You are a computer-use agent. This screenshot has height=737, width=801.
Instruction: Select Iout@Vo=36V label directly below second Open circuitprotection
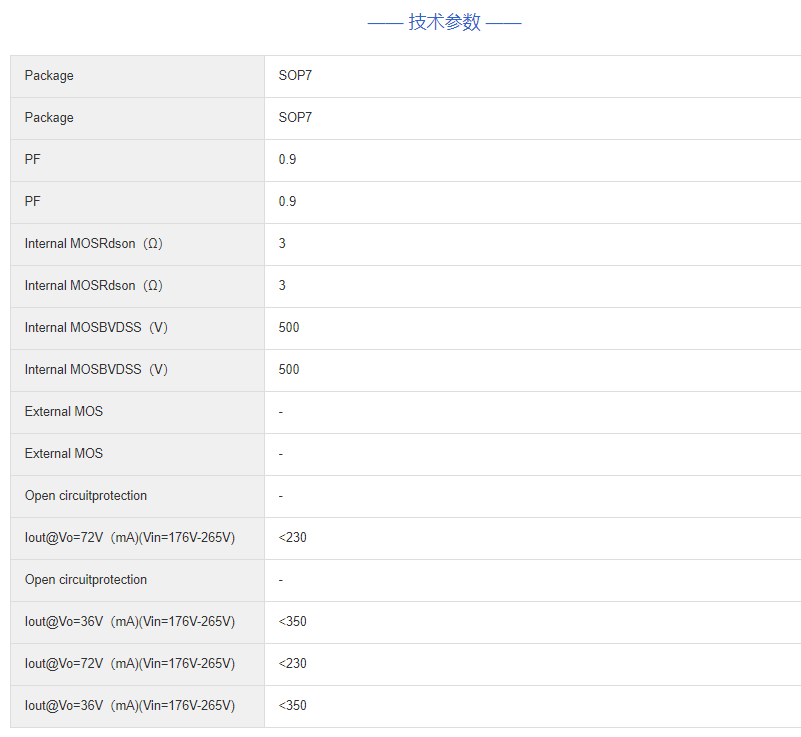coord(130,622)
